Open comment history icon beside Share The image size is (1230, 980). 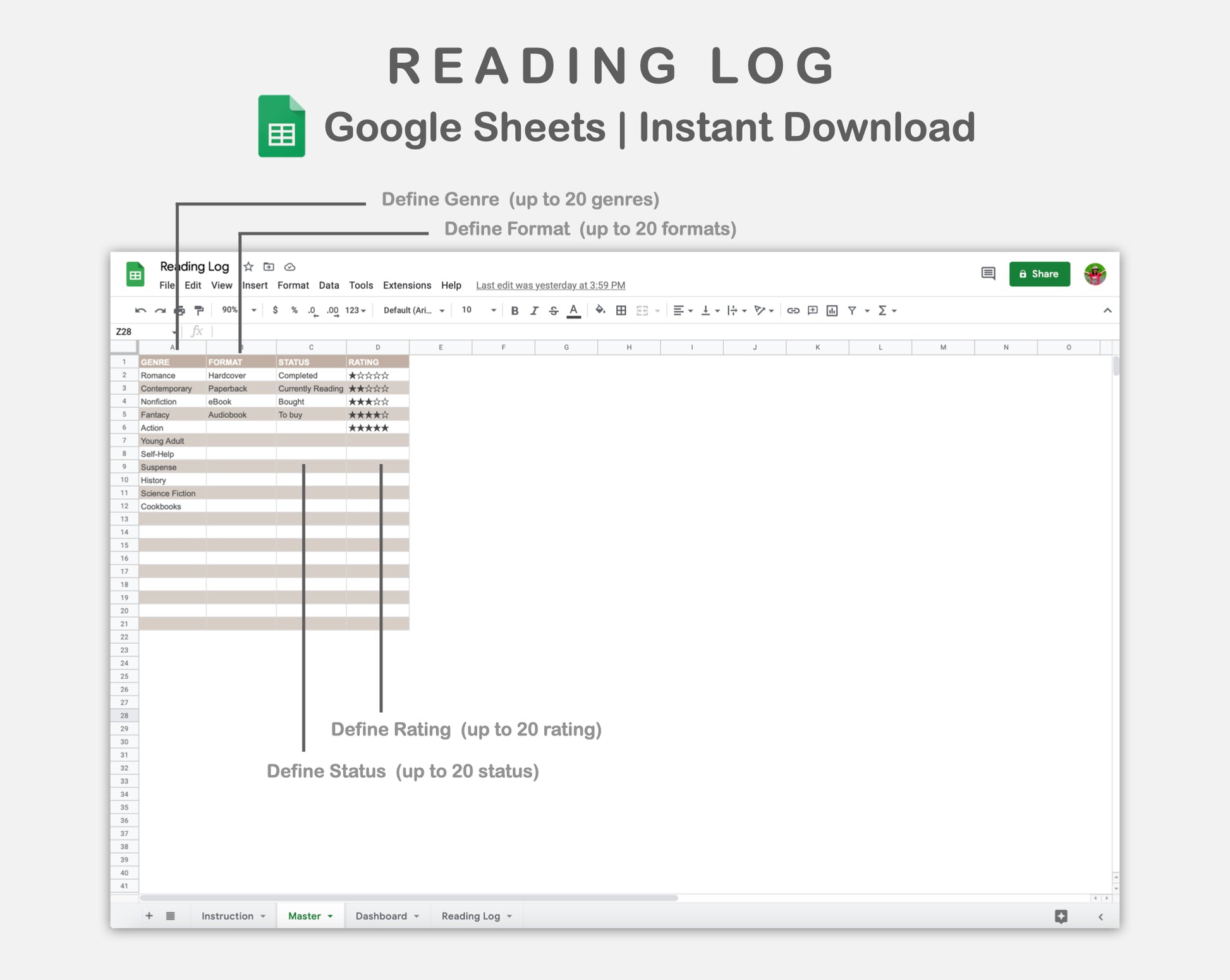988,274
